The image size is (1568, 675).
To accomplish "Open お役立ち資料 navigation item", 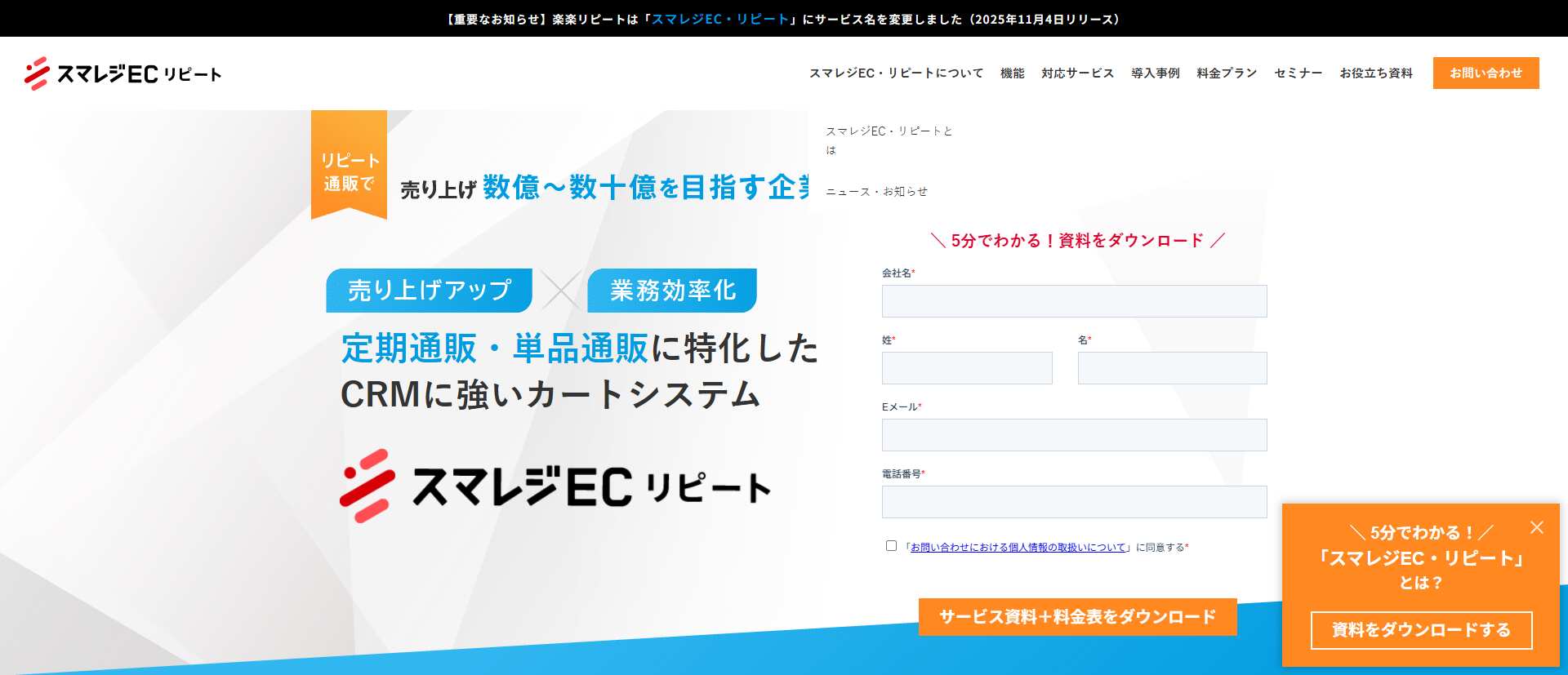I will coord(1375,73).
